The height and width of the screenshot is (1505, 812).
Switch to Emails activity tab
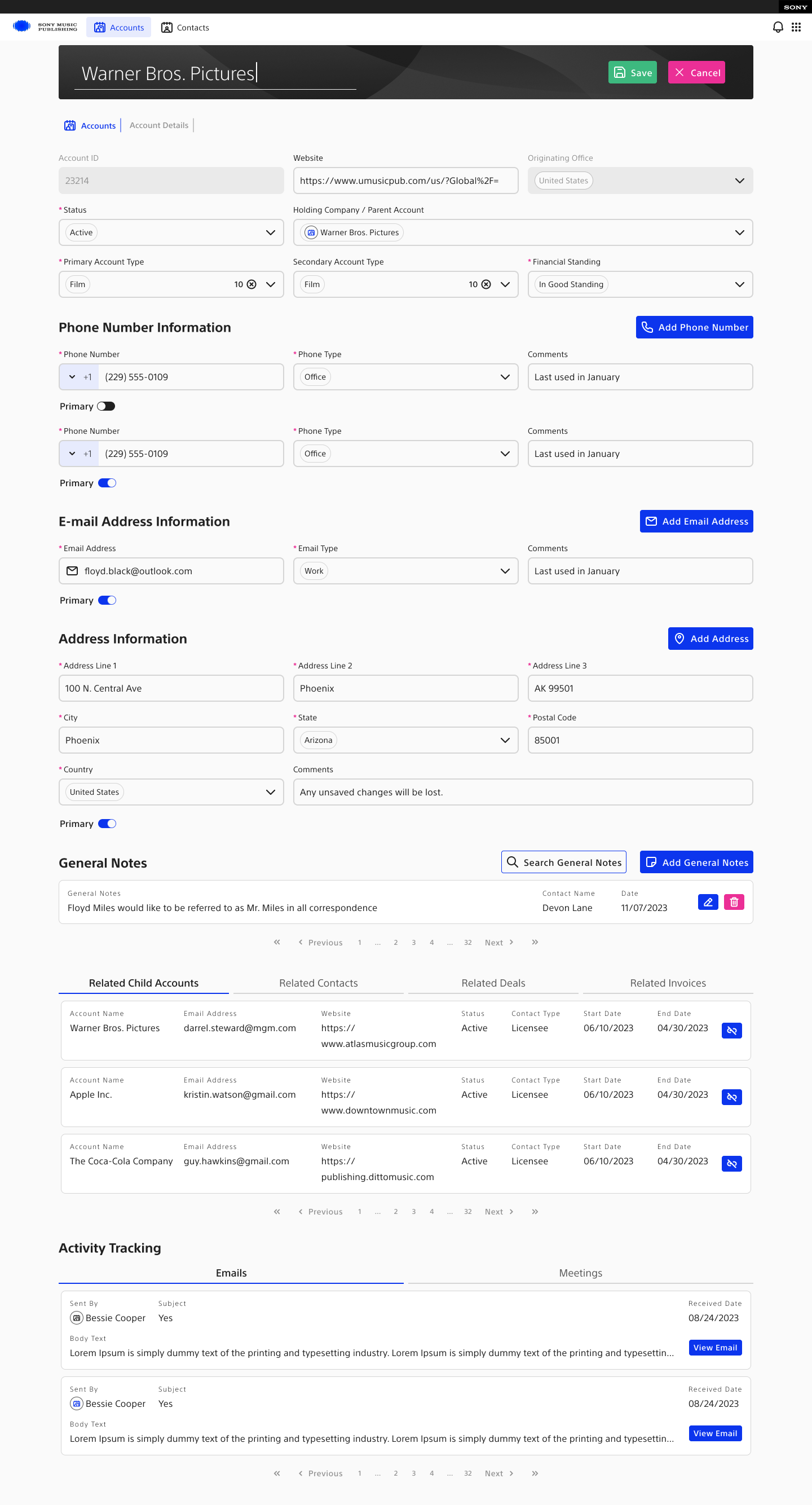pyautogui.click(x=231, y=1273)
